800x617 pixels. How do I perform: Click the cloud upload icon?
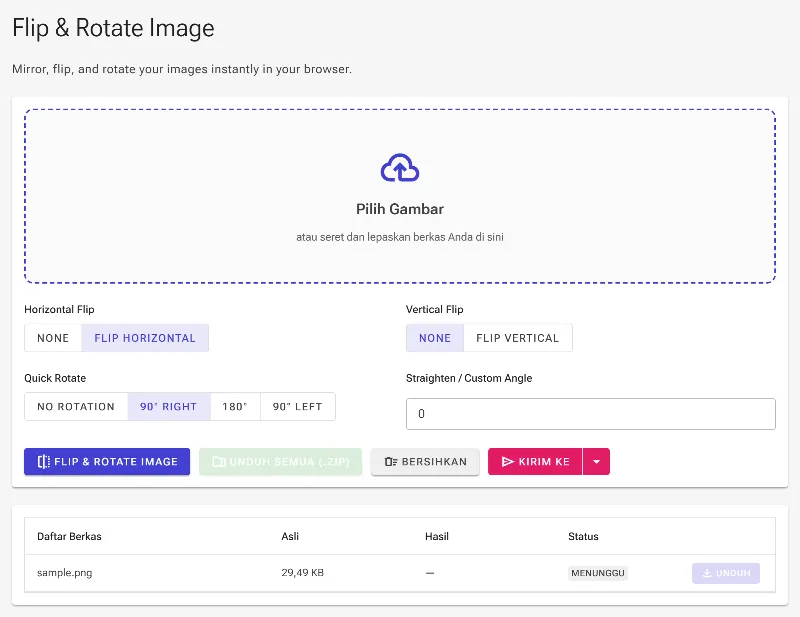(x=399, y=167)
